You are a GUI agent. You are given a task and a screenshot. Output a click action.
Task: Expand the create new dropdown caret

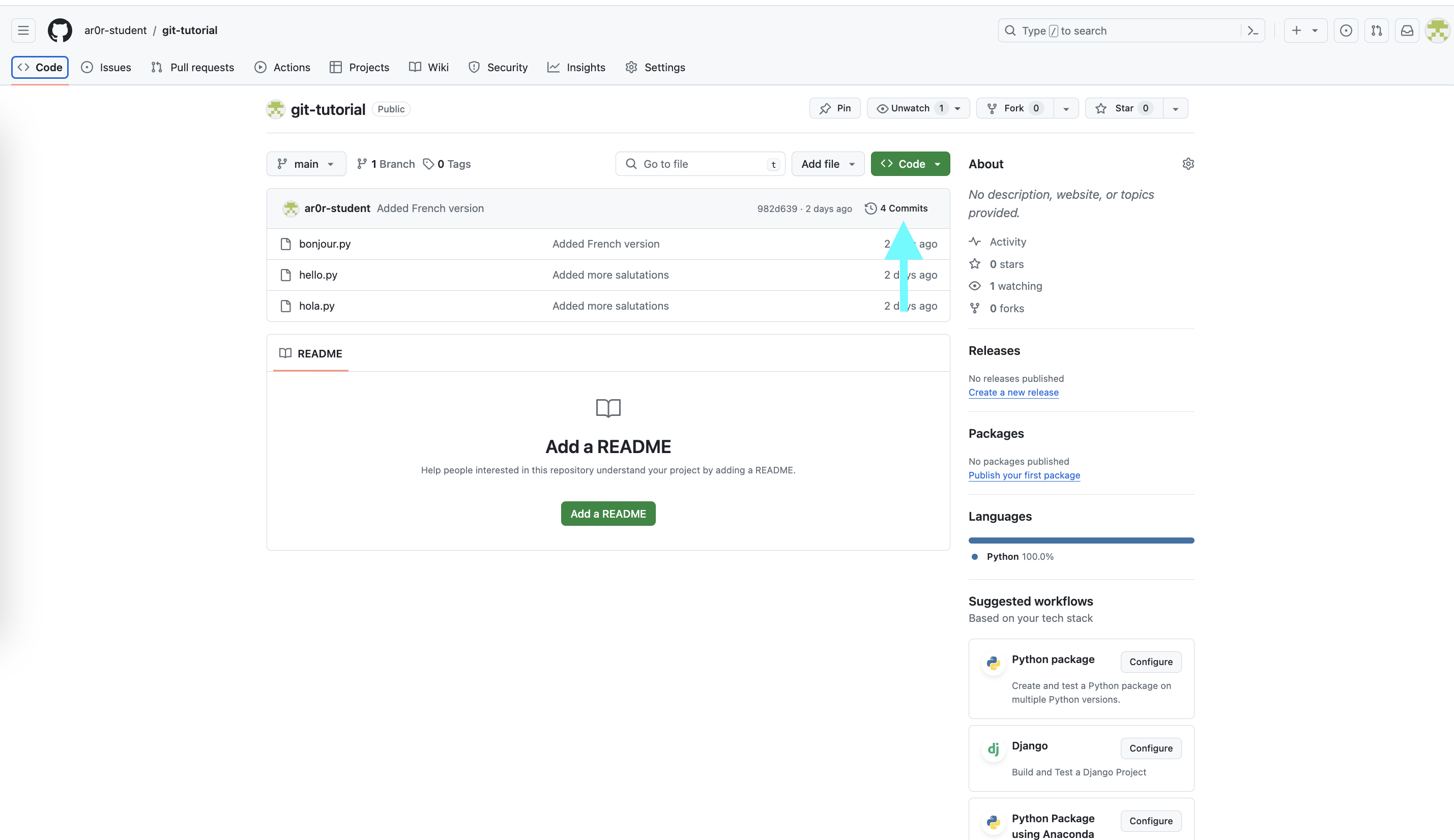(x=1315, y=31)
